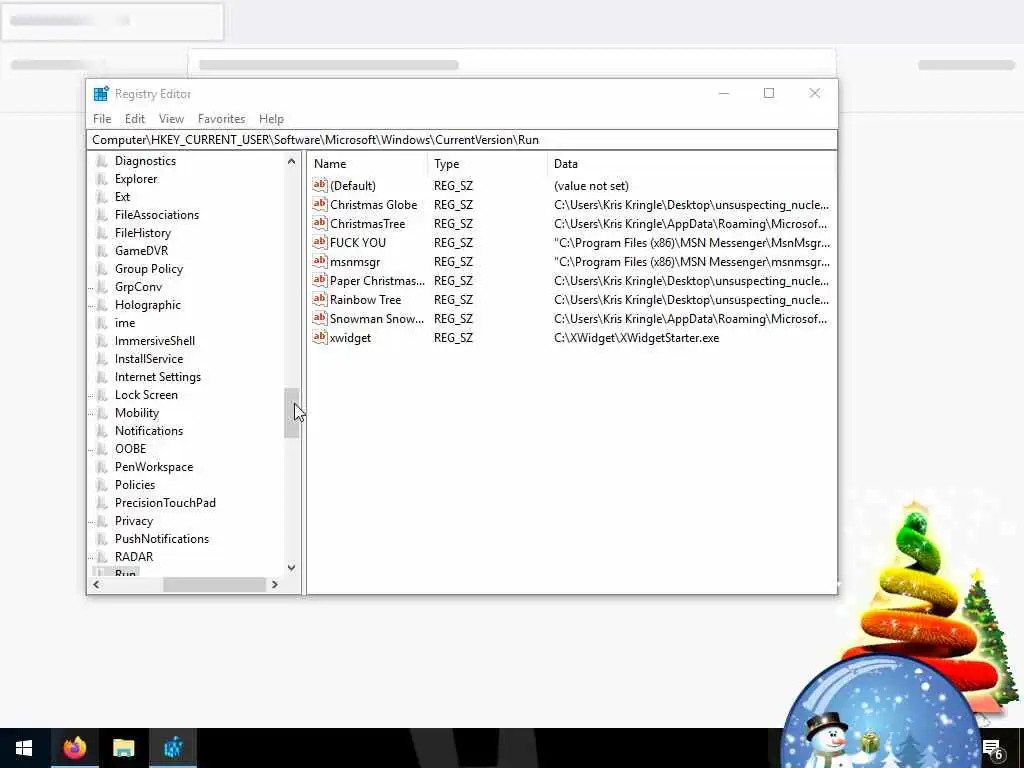This screenshot has height=768, width=1024.
Task: Select the PushNotifications key
Action: [161, 539]
